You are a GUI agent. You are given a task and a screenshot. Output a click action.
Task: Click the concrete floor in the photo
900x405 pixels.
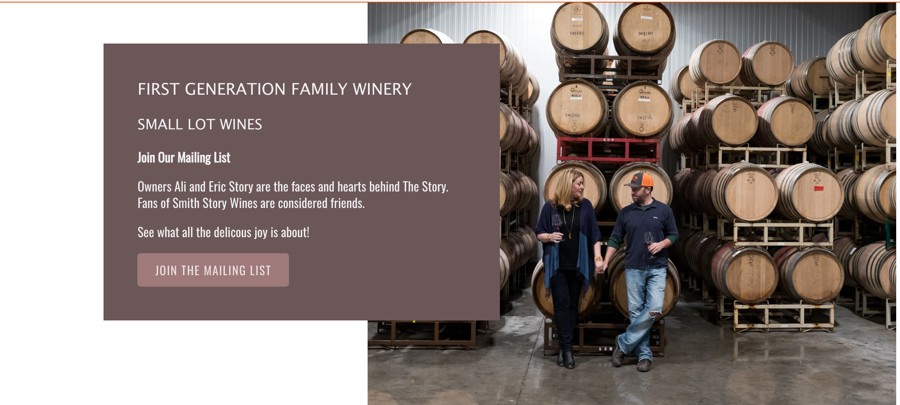coord(760,370)
